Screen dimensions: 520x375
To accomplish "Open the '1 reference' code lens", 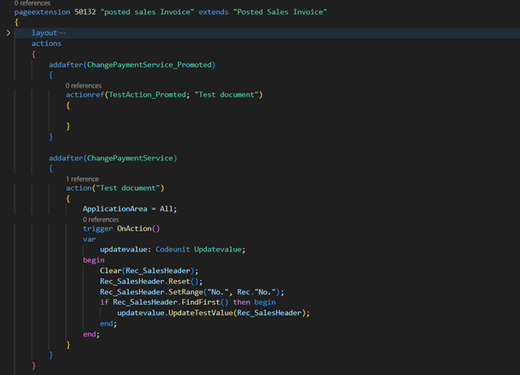I will [82, 179].
